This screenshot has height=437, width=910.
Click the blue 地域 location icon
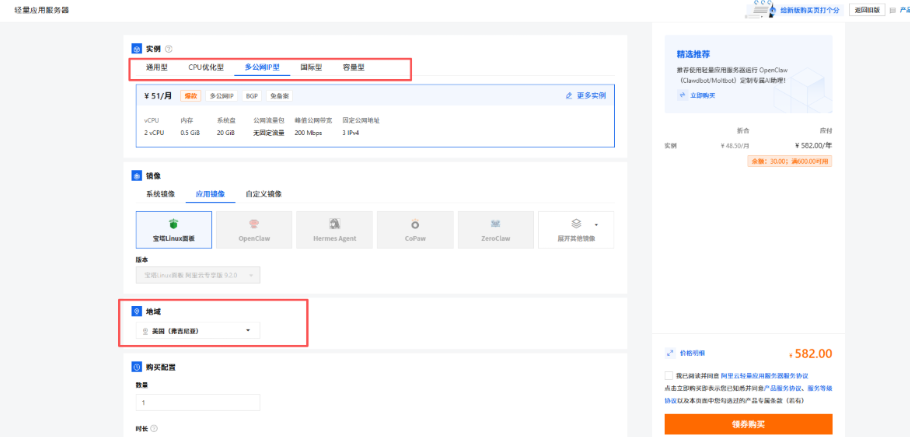[136, 312]
